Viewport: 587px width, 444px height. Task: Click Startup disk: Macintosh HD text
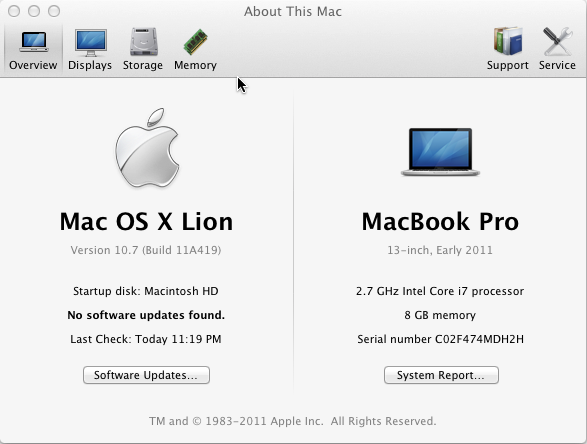pyautogui.click(x=146, y=291)
